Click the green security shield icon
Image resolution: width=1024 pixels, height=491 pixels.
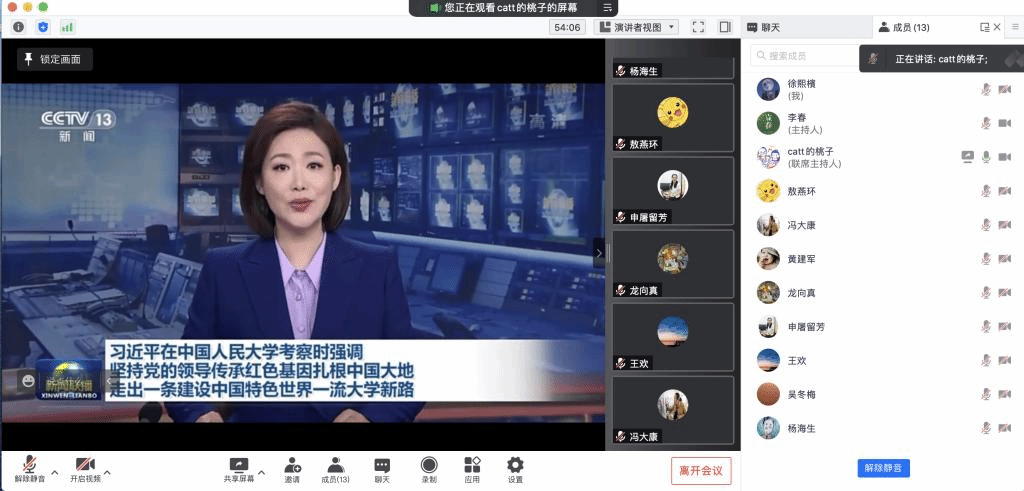tap(42, 27)
